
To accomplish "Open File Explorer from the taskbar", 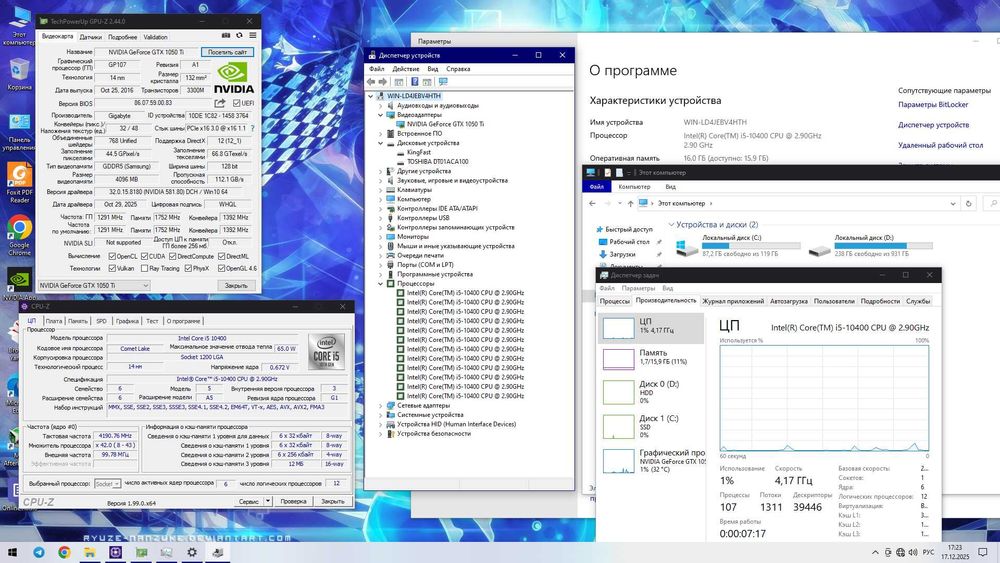I will tap(90, 552).
